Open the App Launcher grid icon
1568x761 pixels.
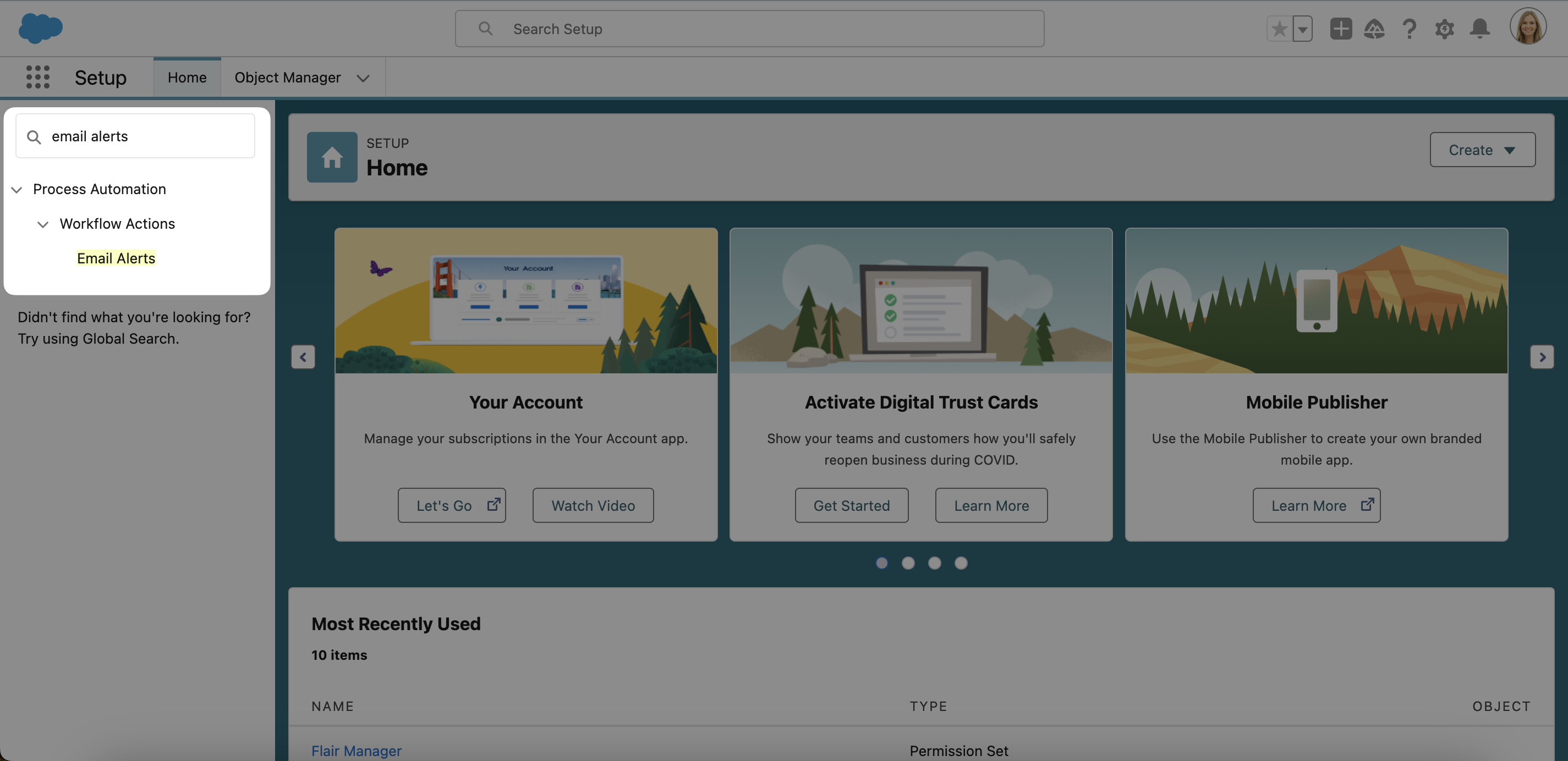tap(38, 78)
